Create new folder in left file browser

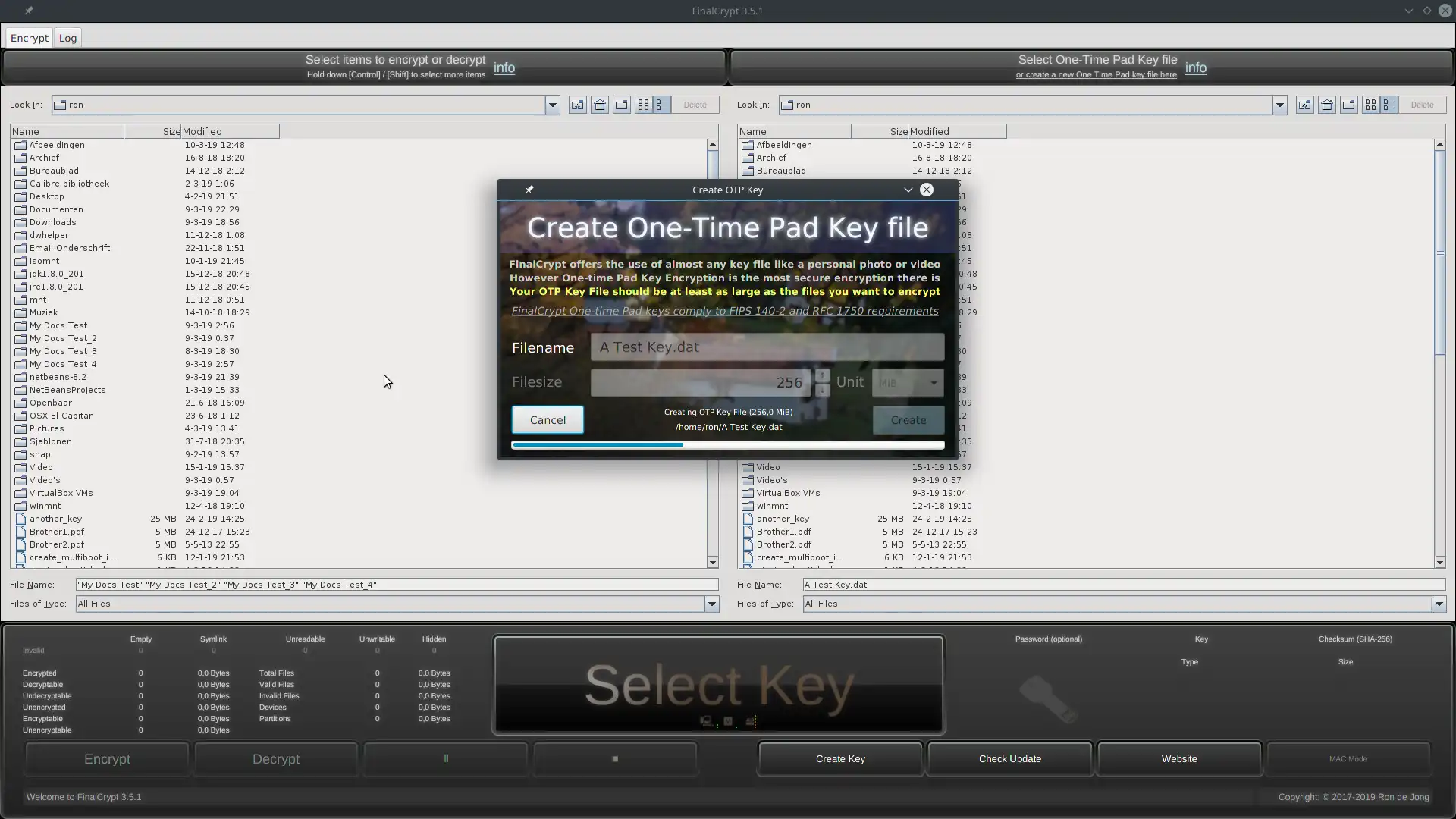(x=621, y=105)
